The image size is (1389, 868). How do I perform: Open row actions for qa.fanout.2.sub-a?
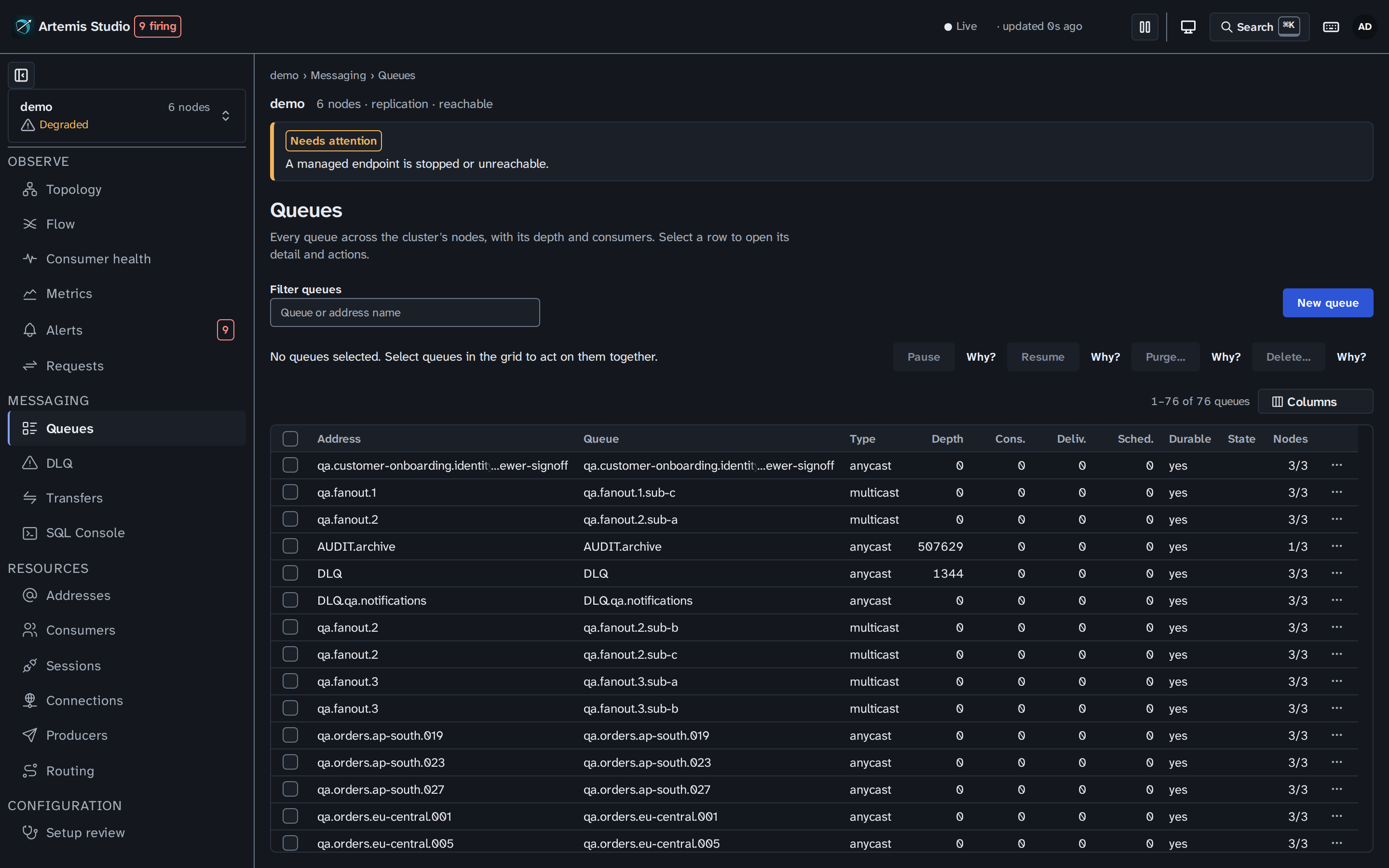(1337, 519)
